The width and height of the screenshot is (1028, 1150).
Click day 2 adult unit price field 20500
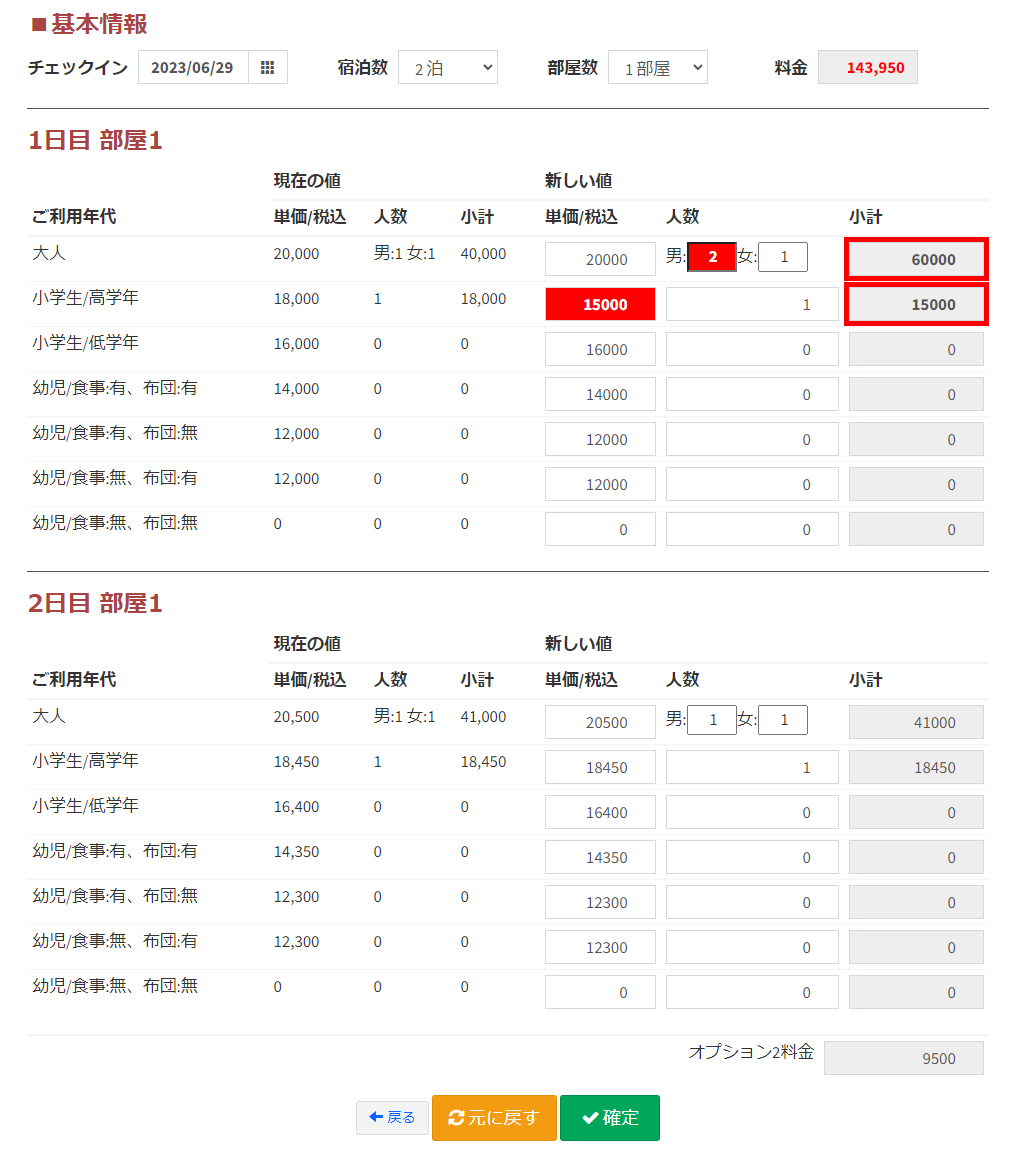600,722
